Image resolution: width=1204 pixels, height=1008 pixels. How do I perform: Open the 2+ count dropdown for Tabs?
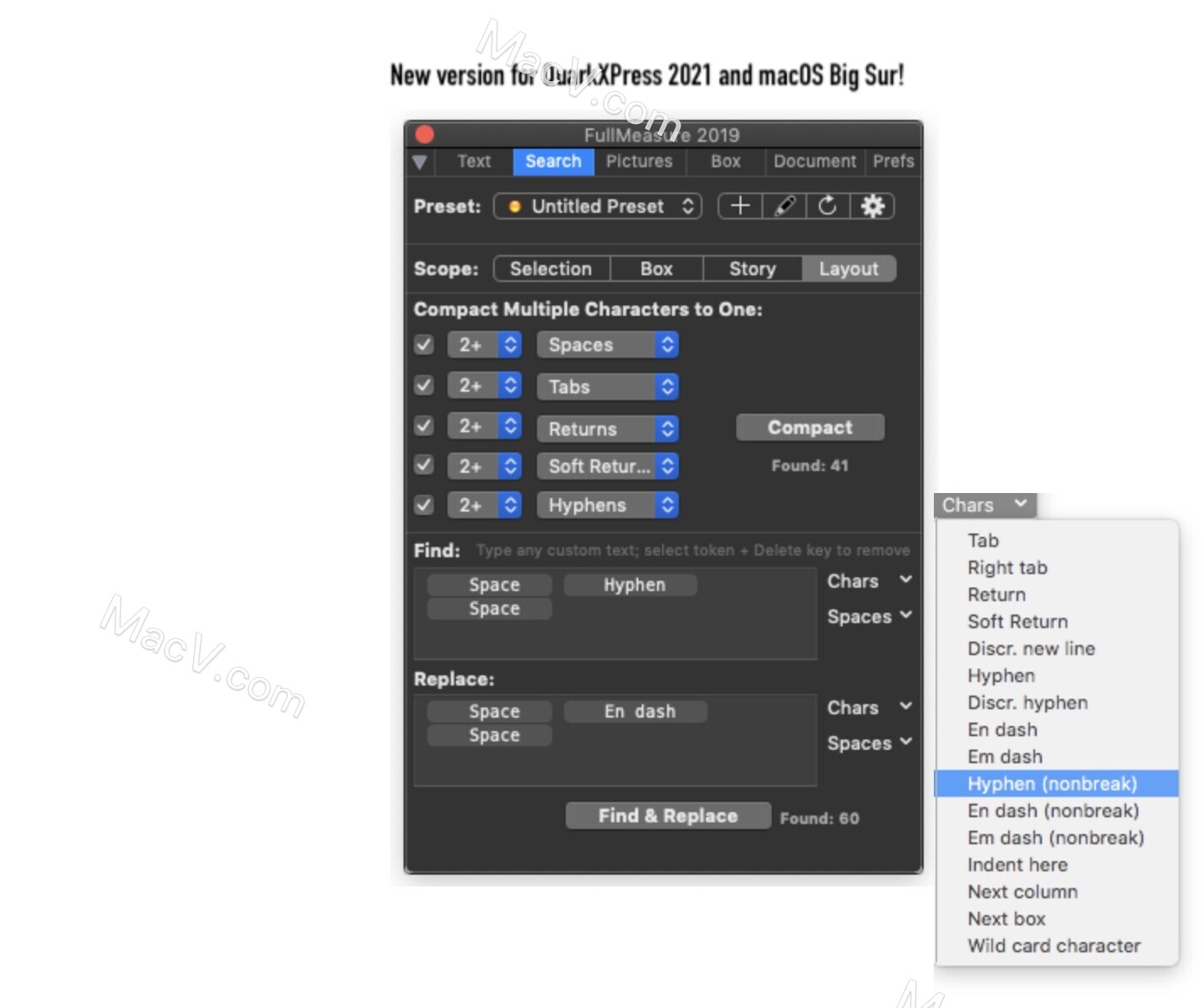(485, 386)
